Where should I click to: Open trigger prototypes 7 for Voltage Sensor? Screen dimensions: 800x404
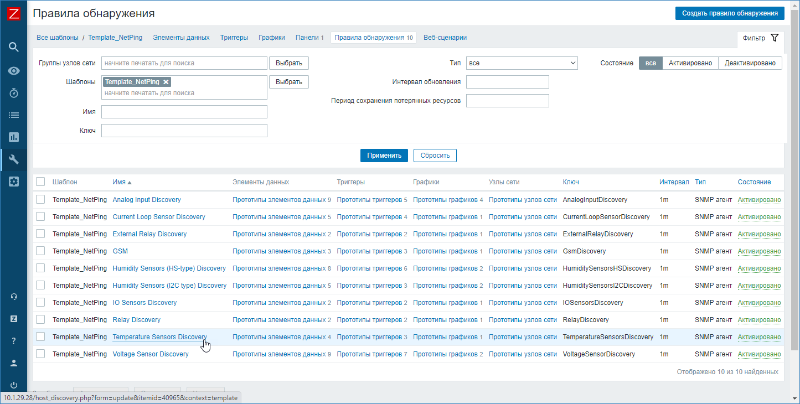point(372,354)
